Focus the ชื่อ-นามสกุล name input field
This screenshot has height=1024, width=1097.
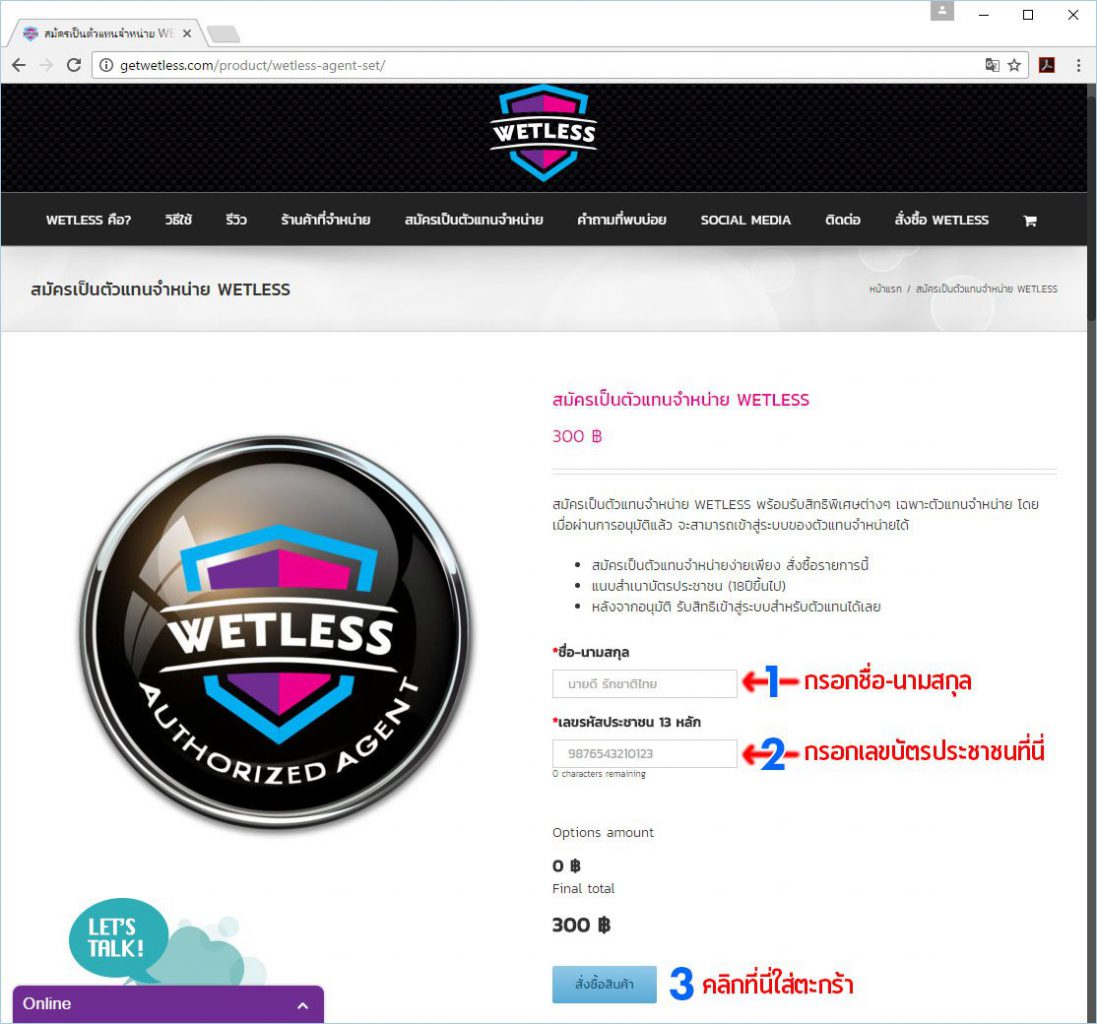pos(644,683)
